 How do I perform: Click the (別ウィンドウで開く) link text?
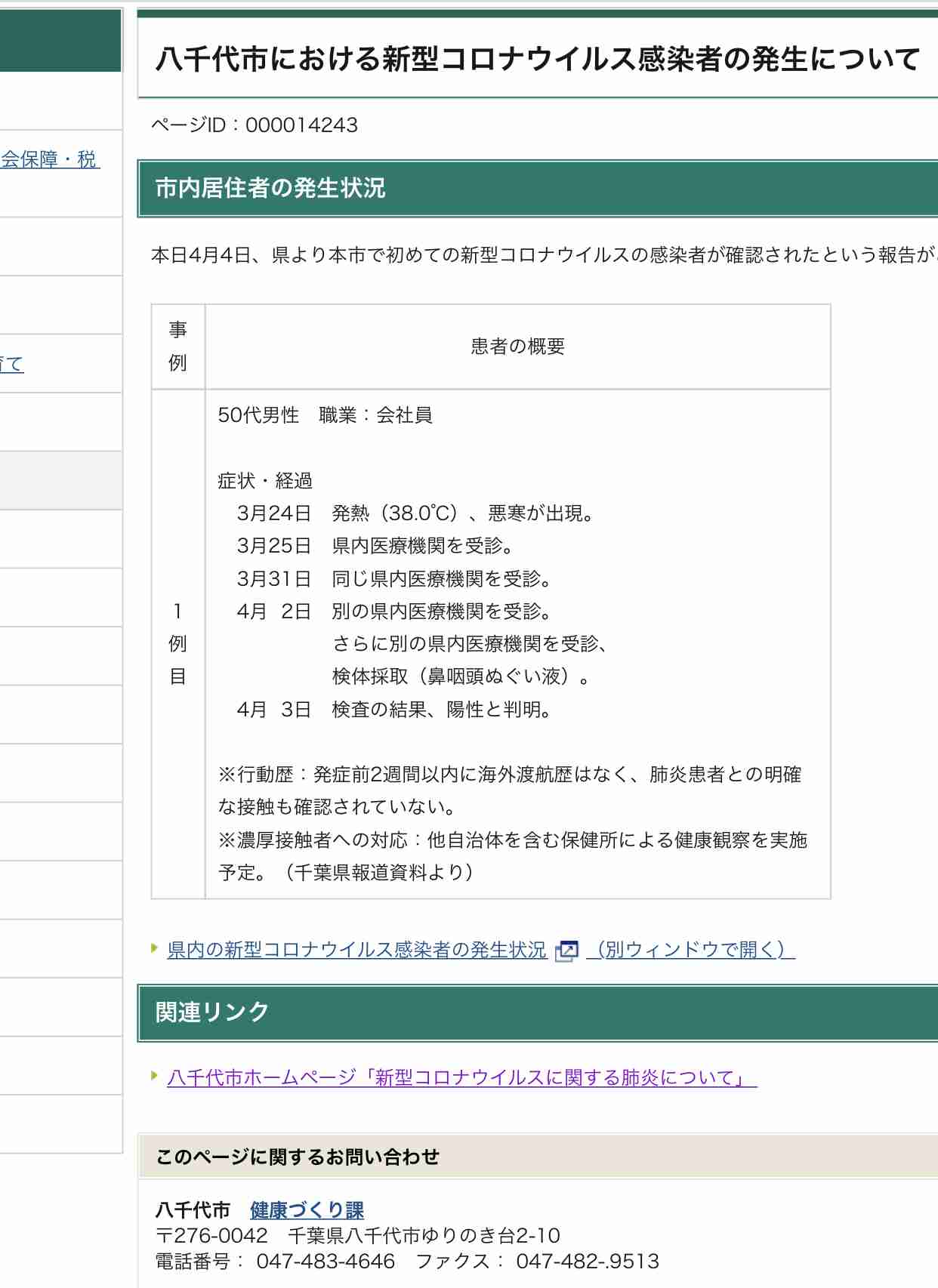(x=691, y=950)
